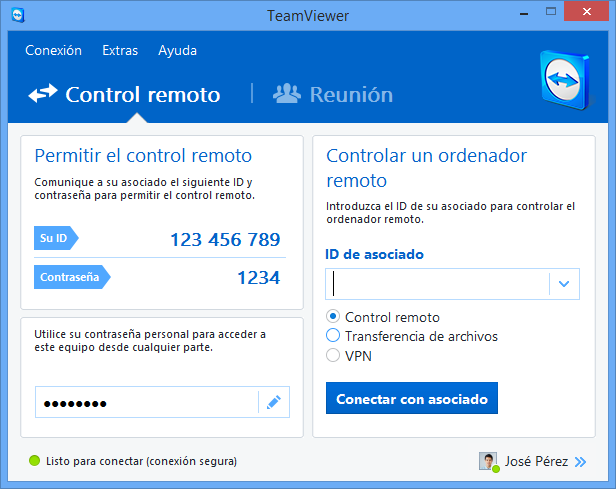616x489 pixels.
Task: Click the large TeamViewer logo in header
Action: coord(565,80)
